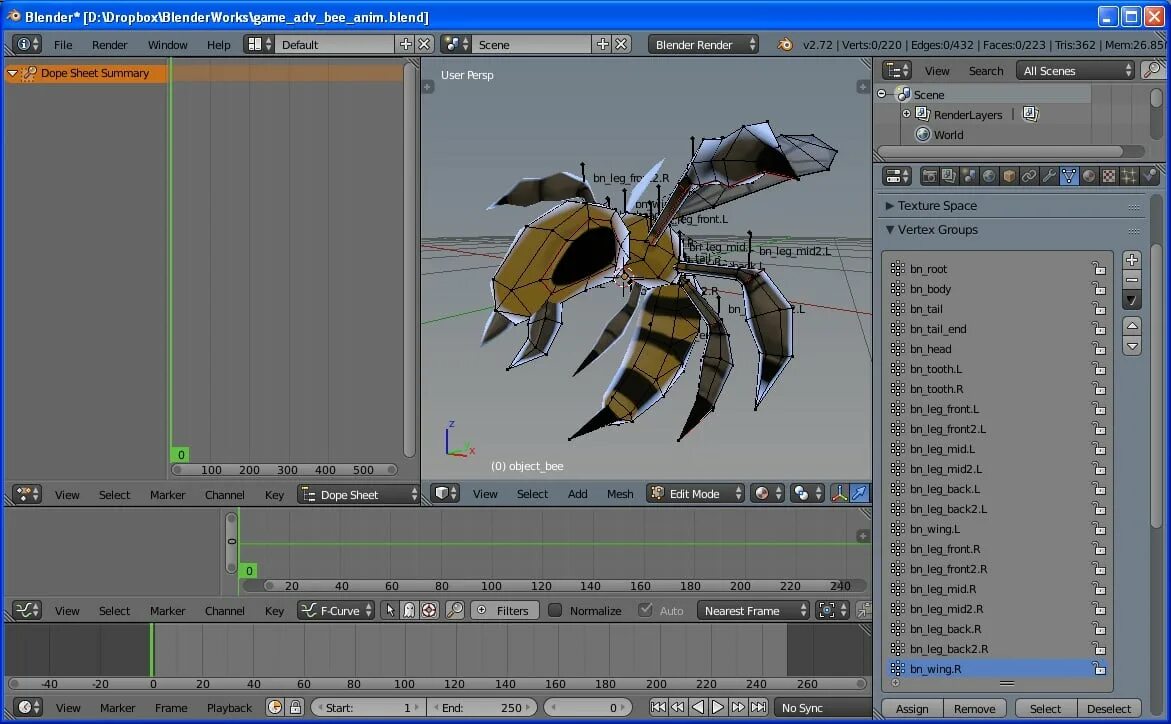Open the Blender Render engine dropdown

pyautogui.click(x=703, y=44)
